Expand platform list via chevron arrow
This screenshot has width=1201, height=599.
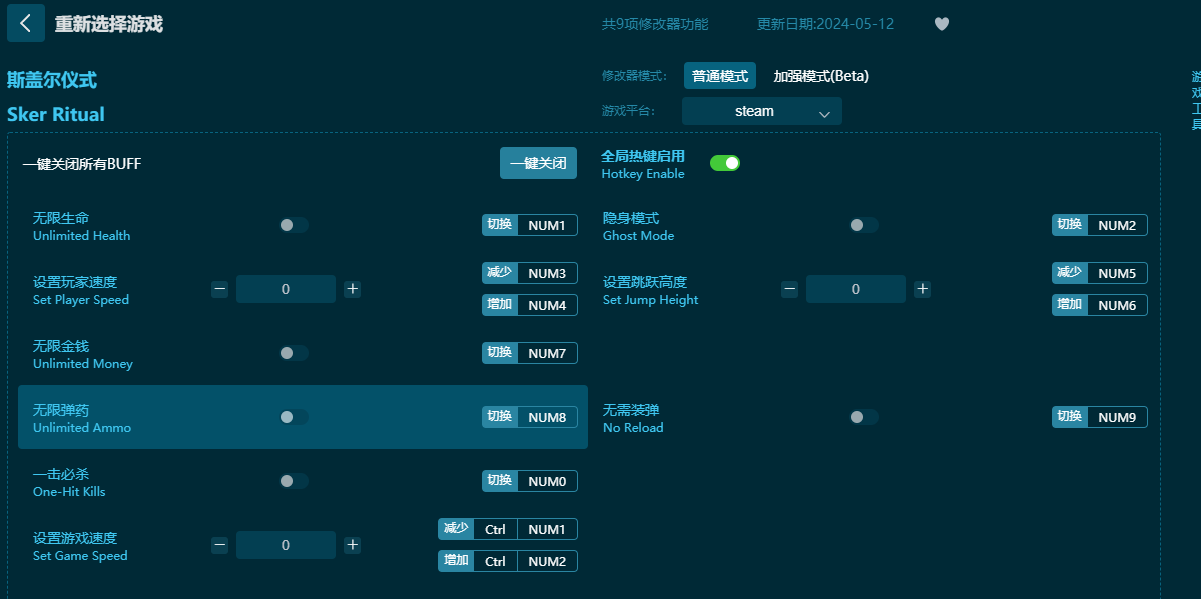[824, 113]
